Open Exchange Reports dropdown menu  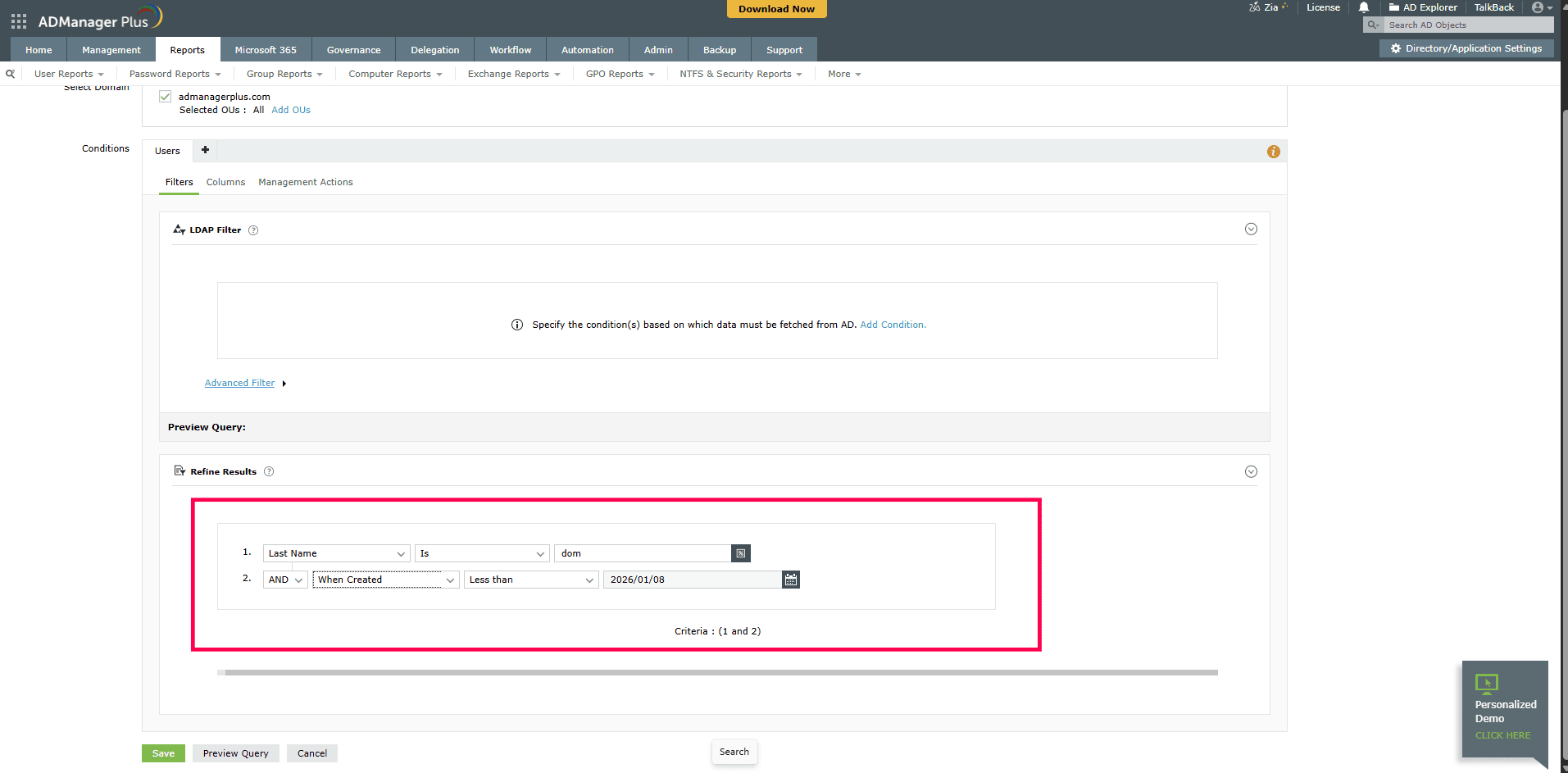click(x=514, y=74)
